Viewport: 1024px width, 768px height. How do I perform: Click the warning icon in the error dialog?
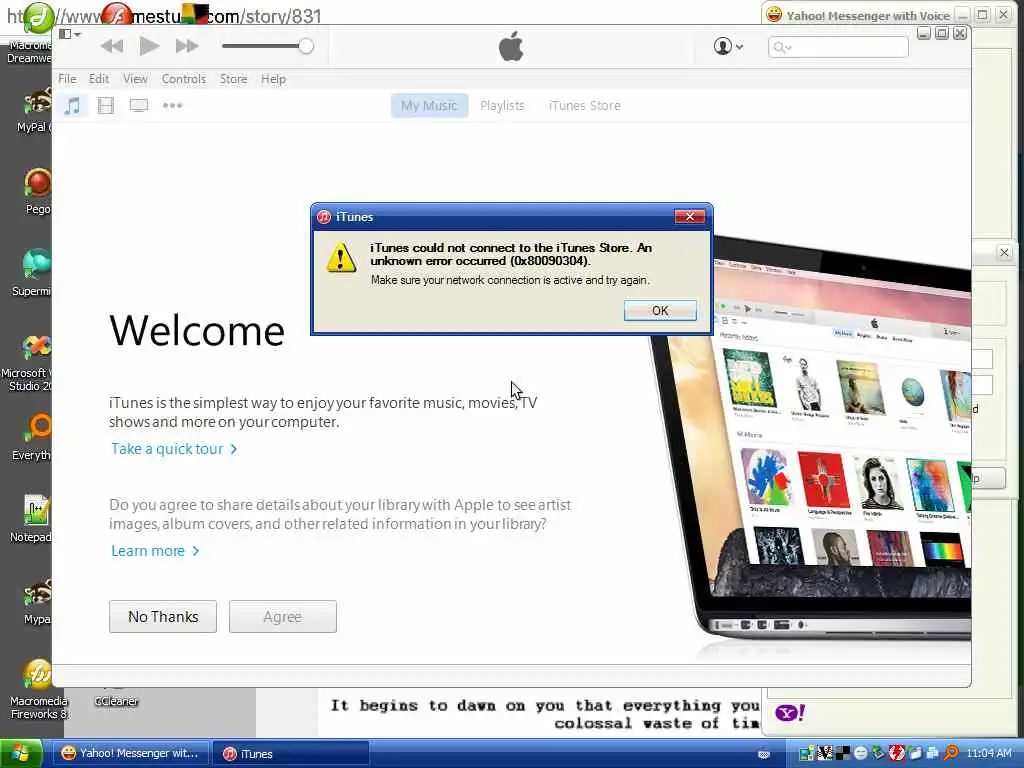pos(341,257)
